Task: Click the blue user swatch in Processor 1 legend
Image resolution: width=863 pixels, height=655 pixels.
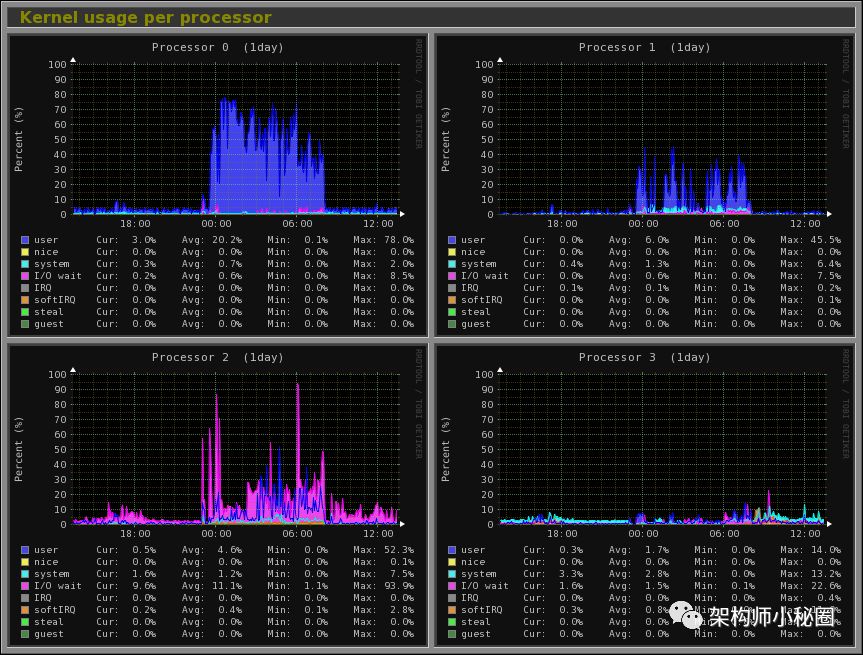Action: [x=452, y=240]
